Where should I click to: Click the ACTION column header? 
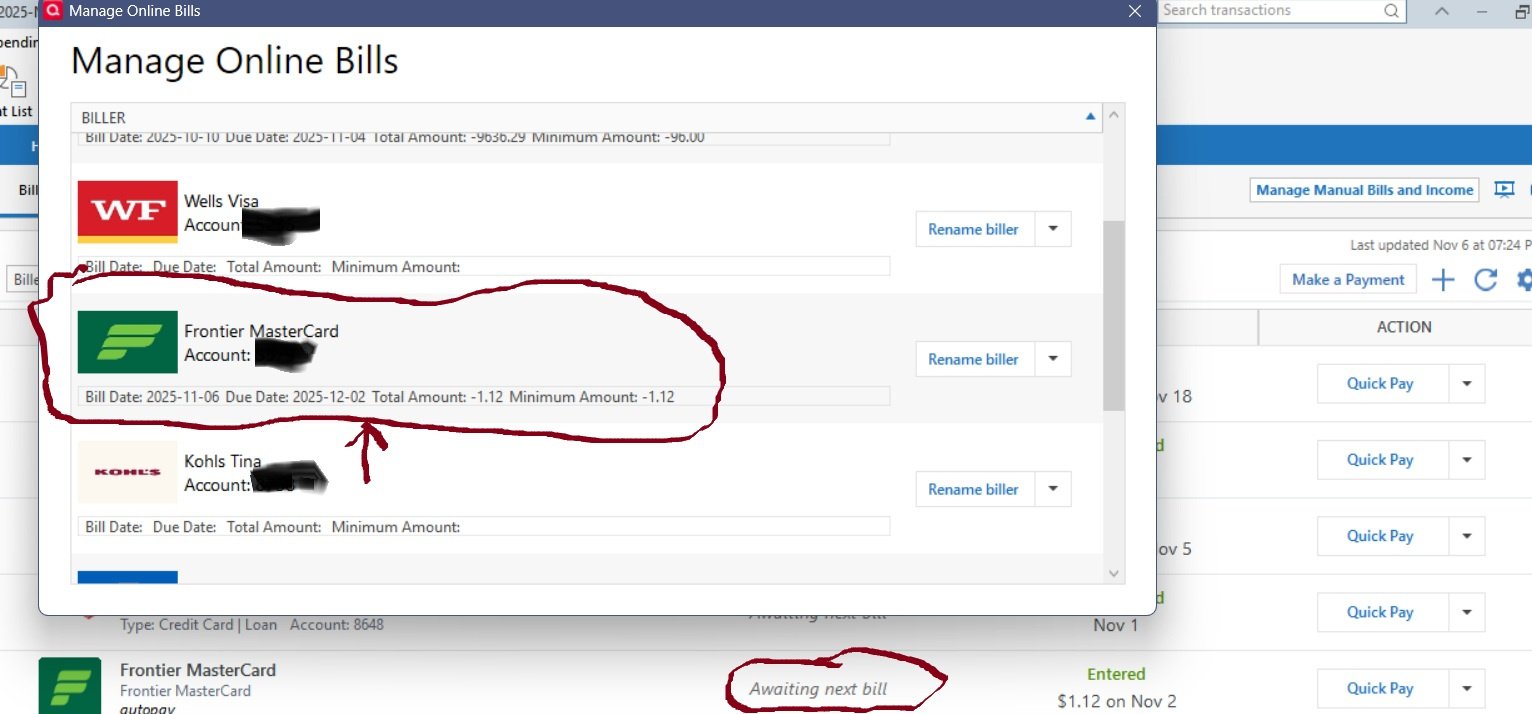click(x=1404, y=327)
